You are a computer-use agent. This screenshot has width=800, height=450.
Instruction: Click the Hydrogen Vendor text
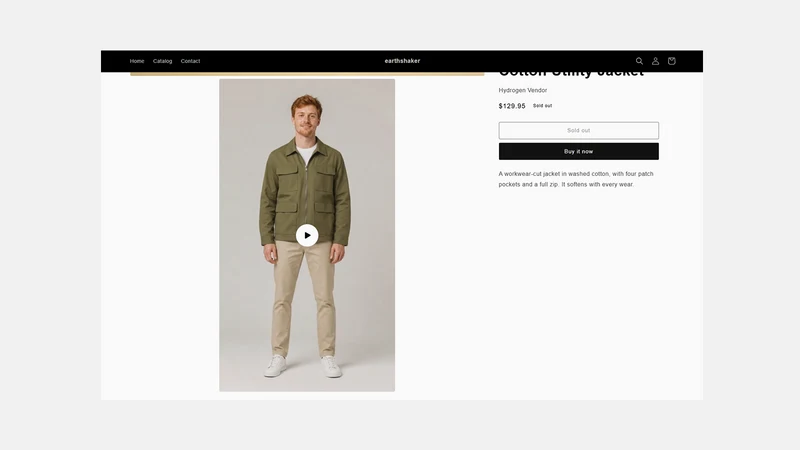522,90
